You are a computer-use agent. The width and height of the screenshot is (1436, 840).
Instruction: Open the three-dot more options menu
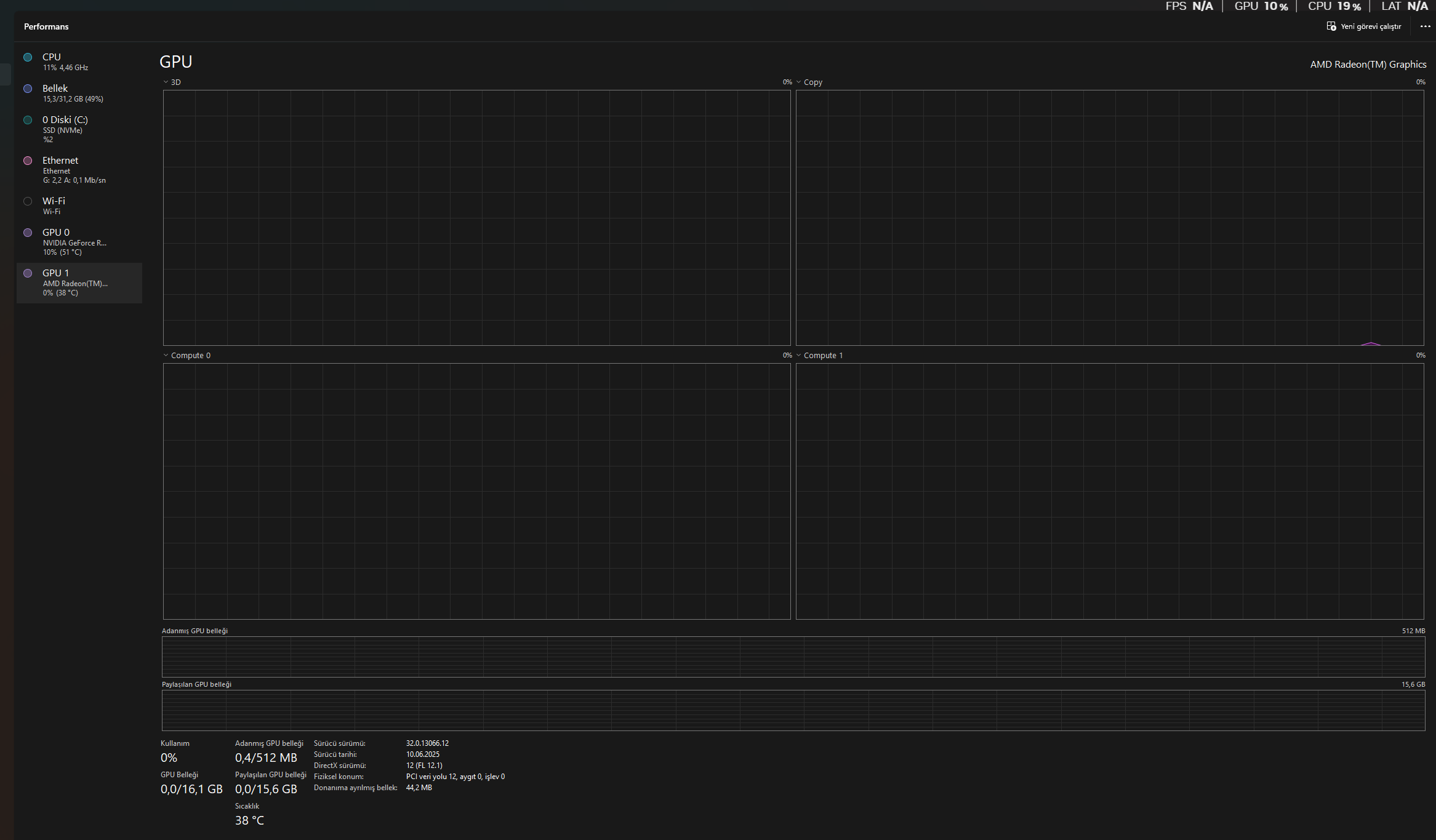pos(1425,26)
